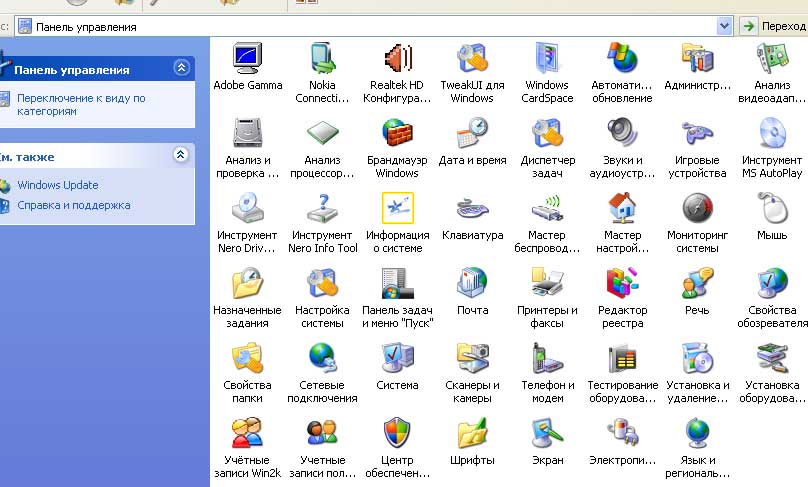This screenshot has width=808, height=487.
Task: Open the Дата и время icon
Action: (x=472, y=134)
